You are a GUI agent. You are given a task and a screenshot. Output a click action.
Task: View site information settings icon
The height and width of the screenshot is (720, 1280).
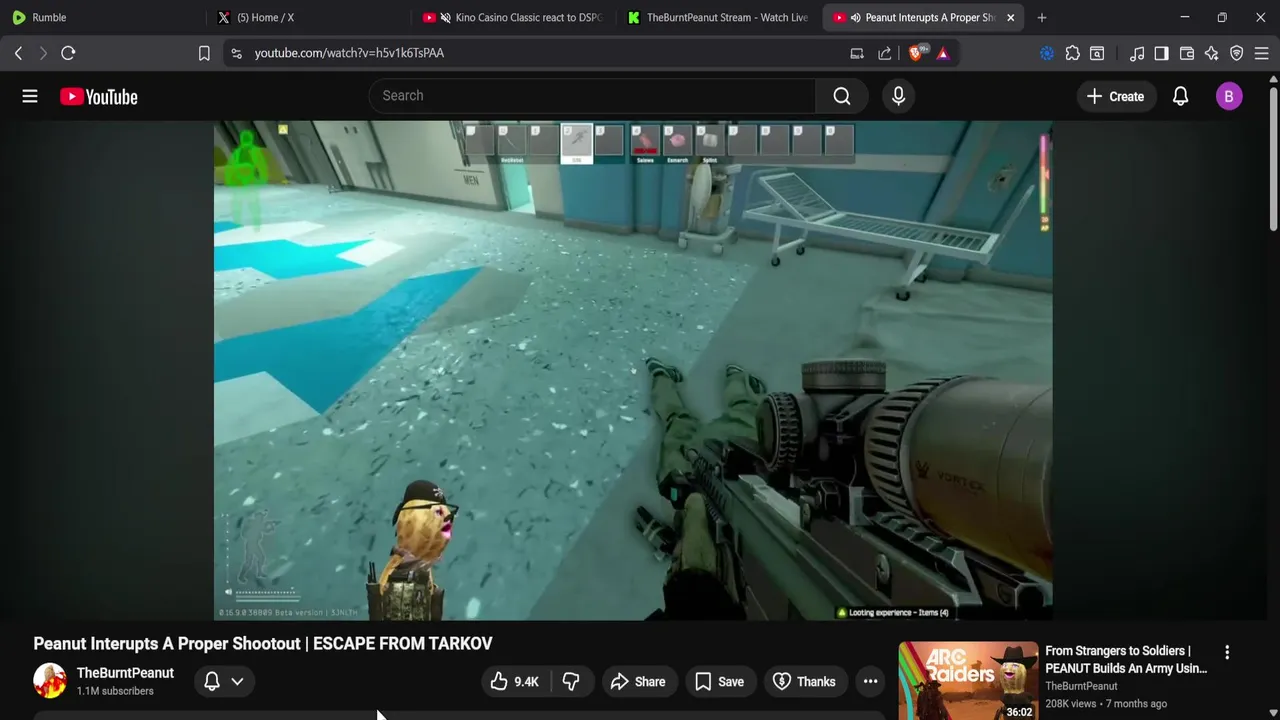coord(236,53)
